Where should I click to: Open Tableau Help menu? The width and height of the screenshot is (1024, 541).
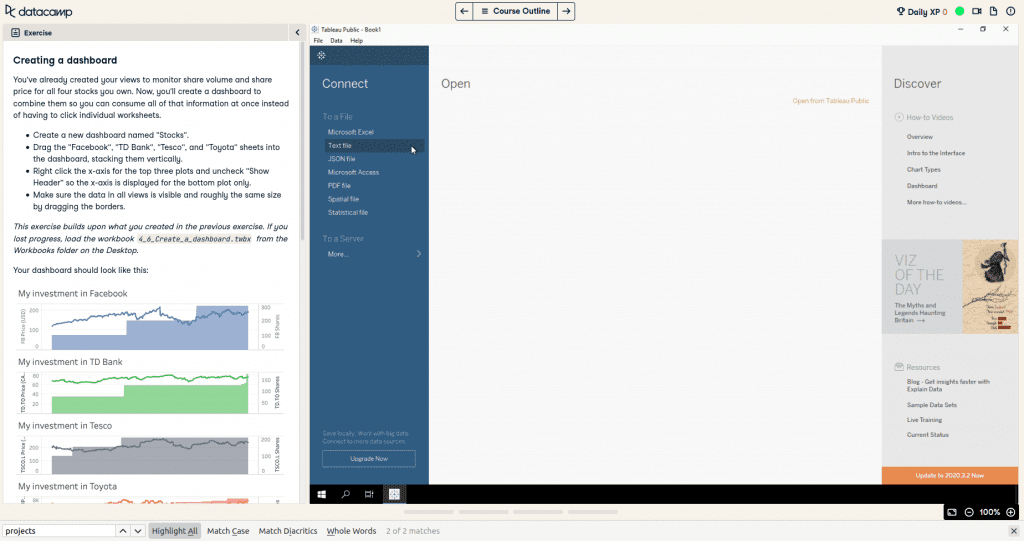[x=356, y=41]
